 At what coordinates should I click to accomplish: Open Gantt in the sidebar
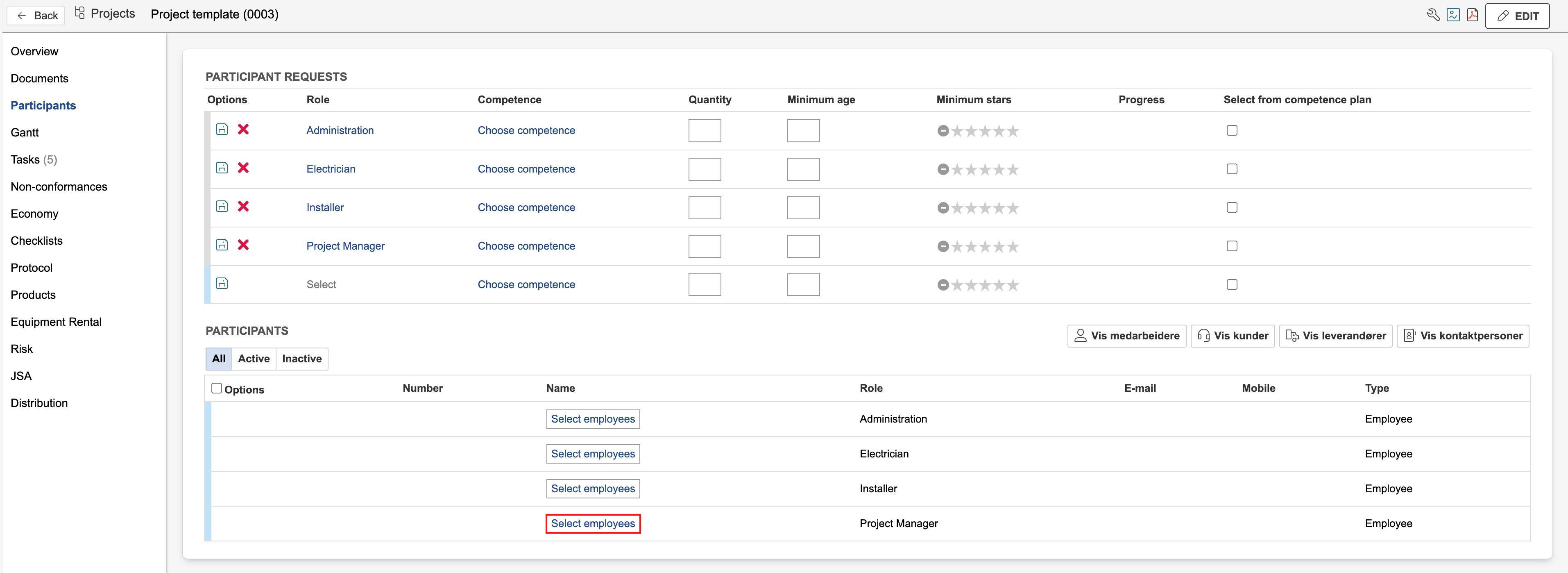click(x=24, y=132)
